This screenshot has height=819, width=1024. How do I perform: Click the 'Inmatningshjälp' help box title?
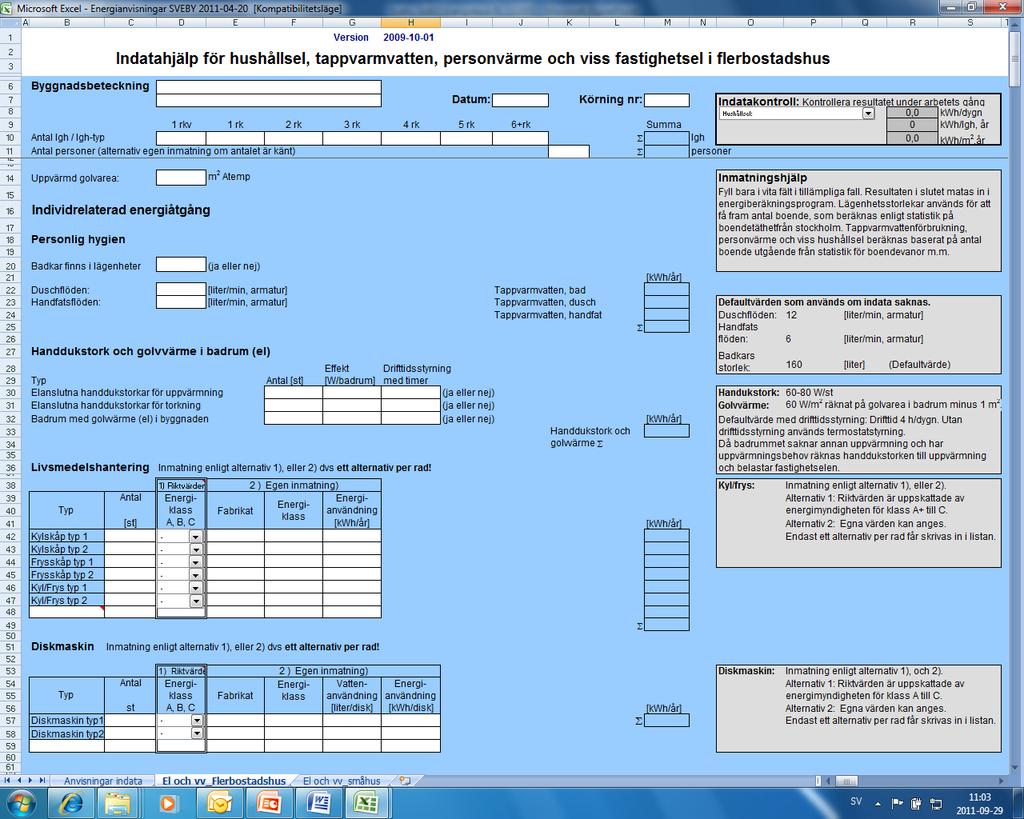click(x=762, y=178)
